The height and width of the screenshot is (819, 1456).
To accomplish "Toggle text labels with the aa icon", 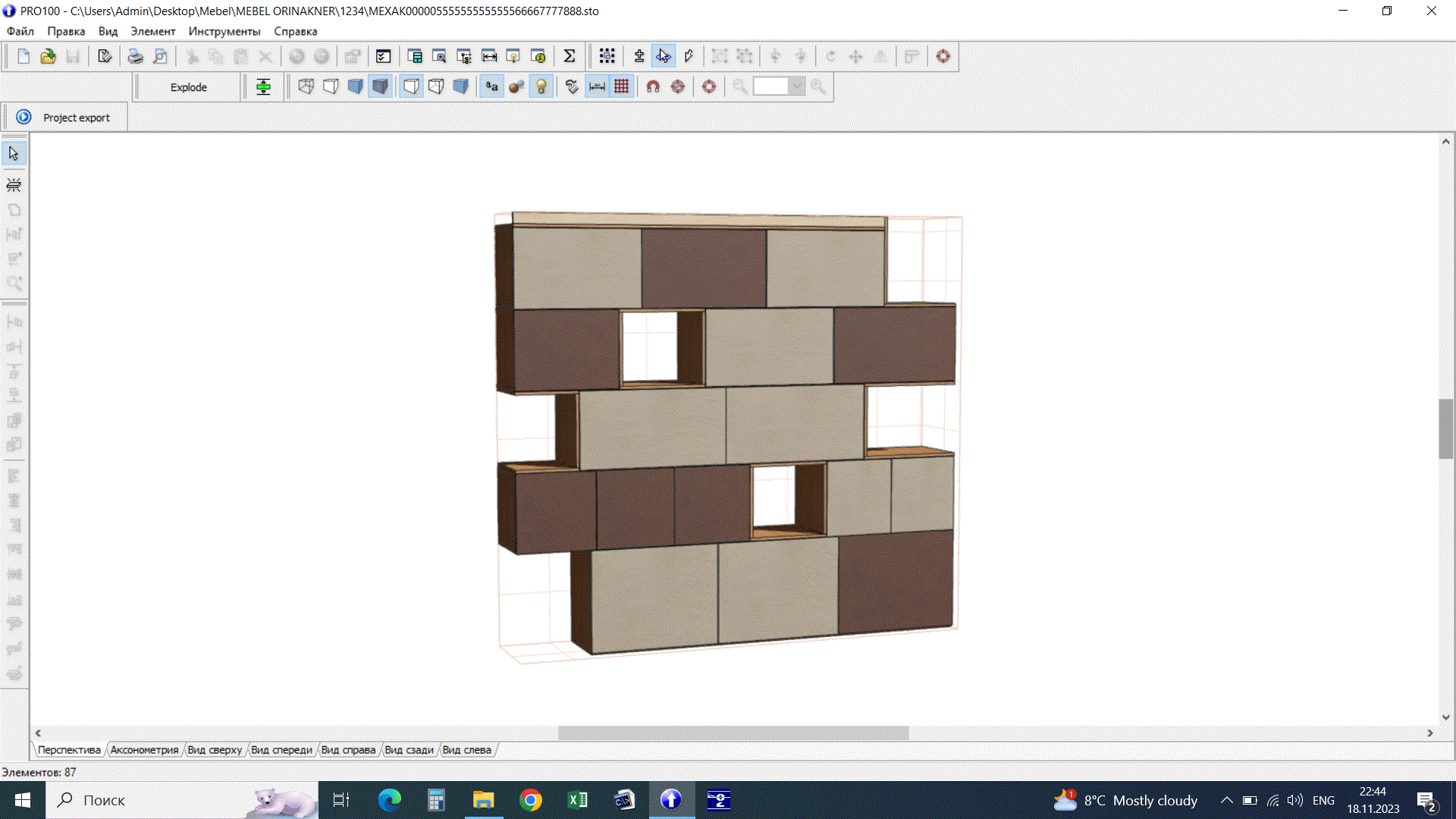I will (491, 86).
